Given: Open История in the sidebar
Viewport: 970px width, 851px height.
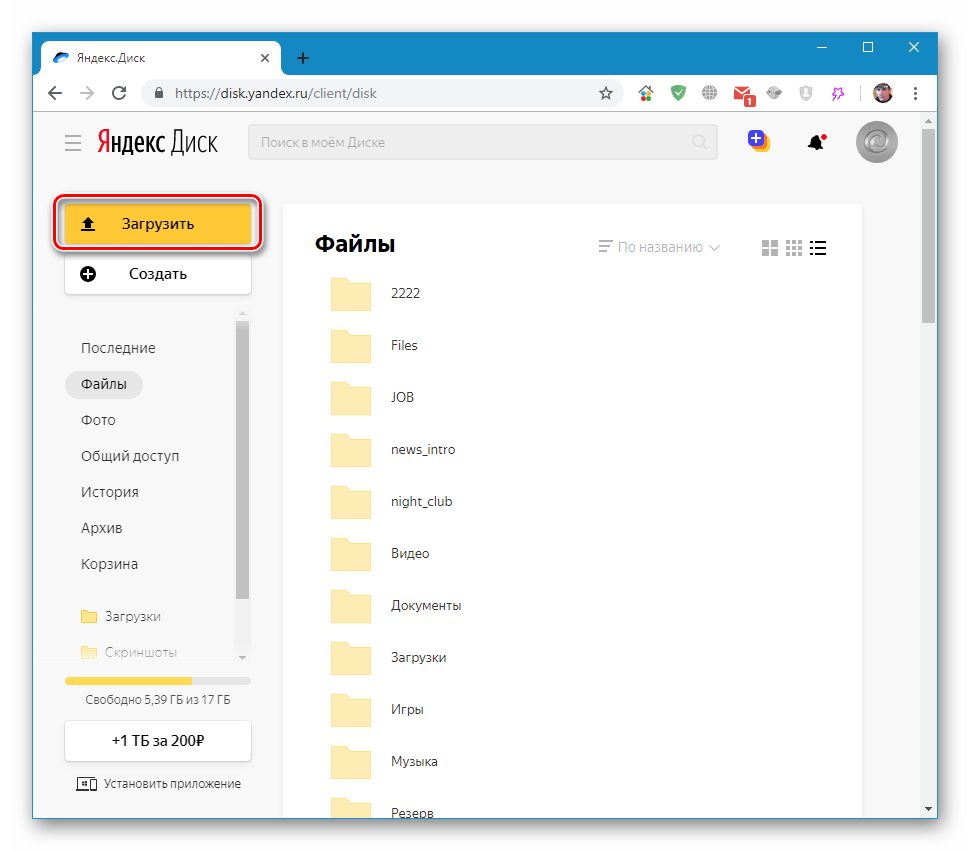Looking at the screenshot, I should (x=109, y=492).
